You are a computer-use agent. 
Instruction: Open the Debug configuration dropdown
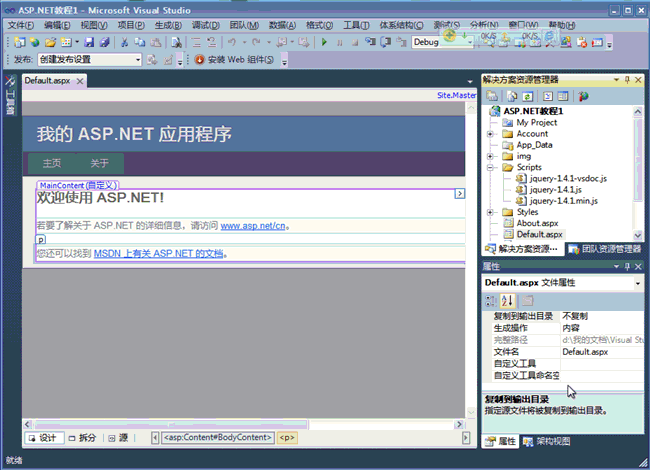[470, 42]
